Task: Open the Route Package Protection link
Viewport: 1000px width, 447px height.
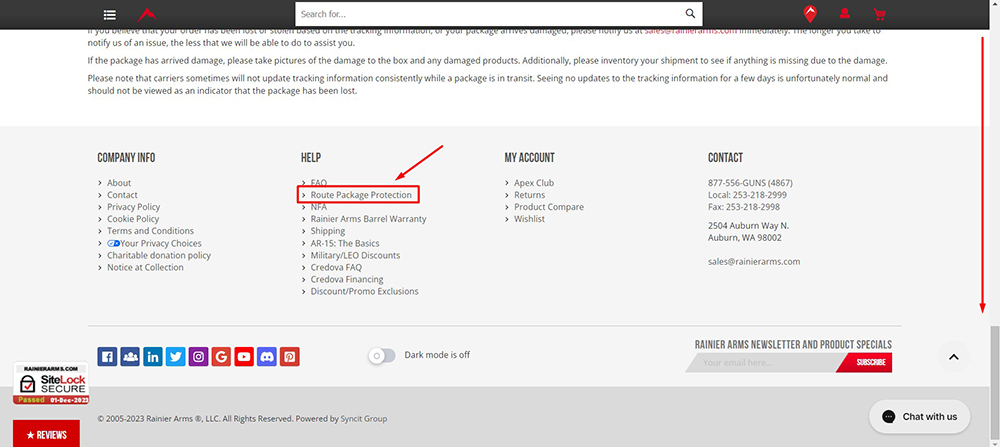Action: 361,195
